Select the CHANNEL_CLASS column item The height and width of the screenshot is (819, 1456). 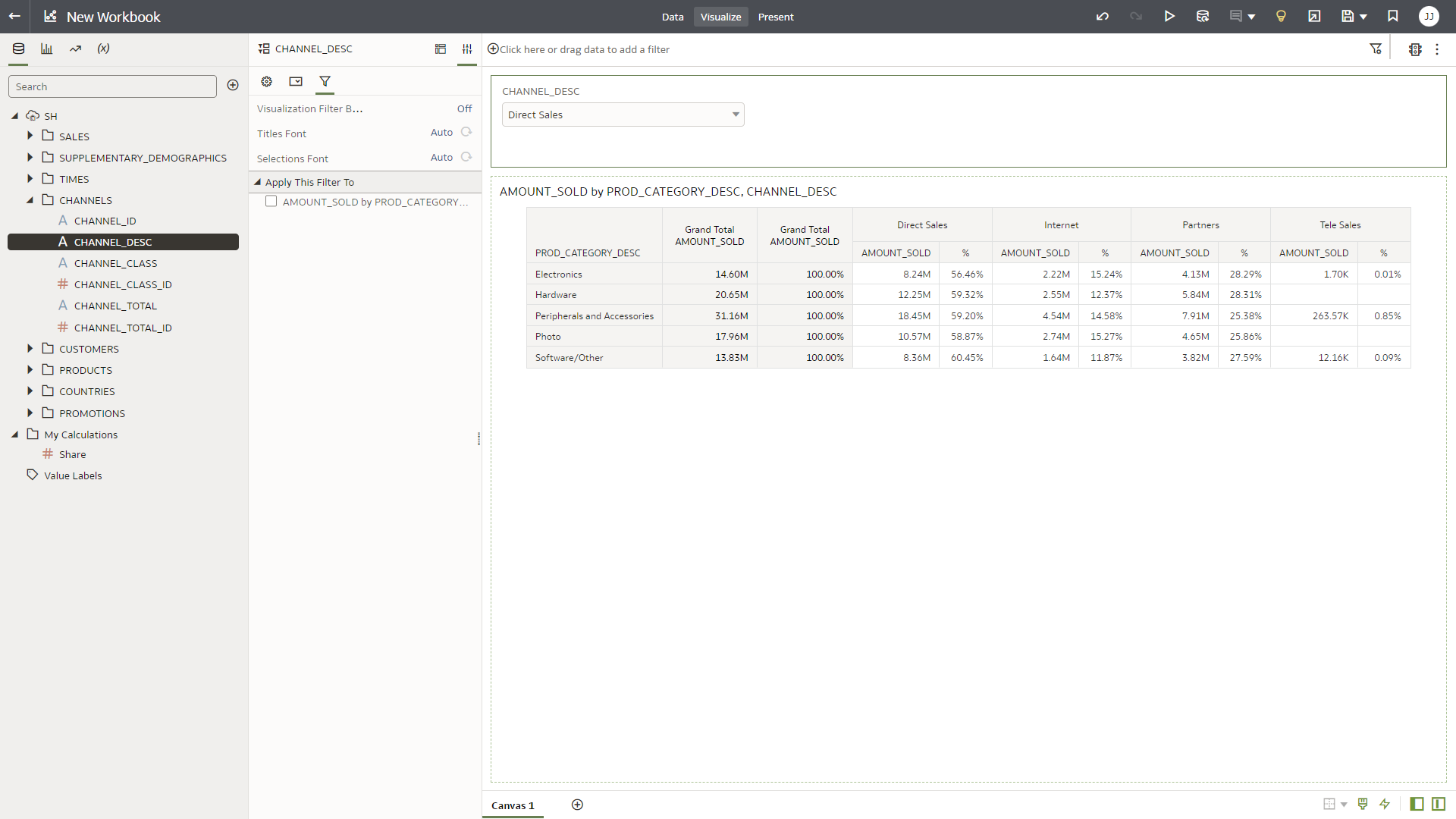coord(115,263)
